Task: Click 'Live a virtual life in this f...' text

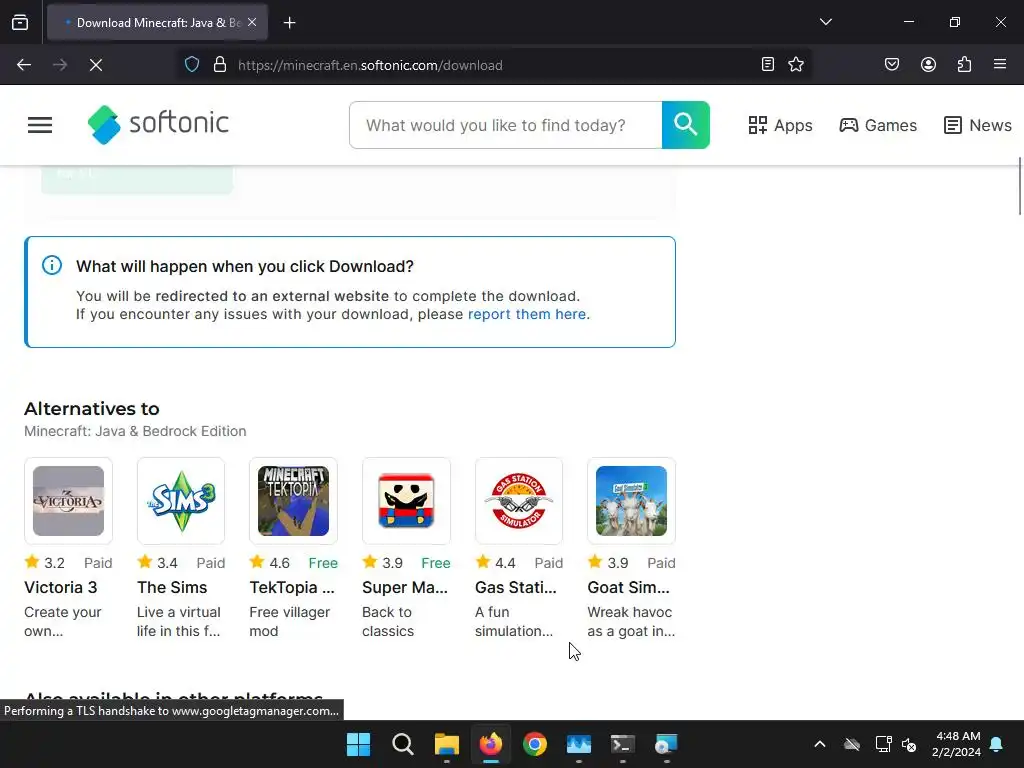Action: [x=179, y=622]
